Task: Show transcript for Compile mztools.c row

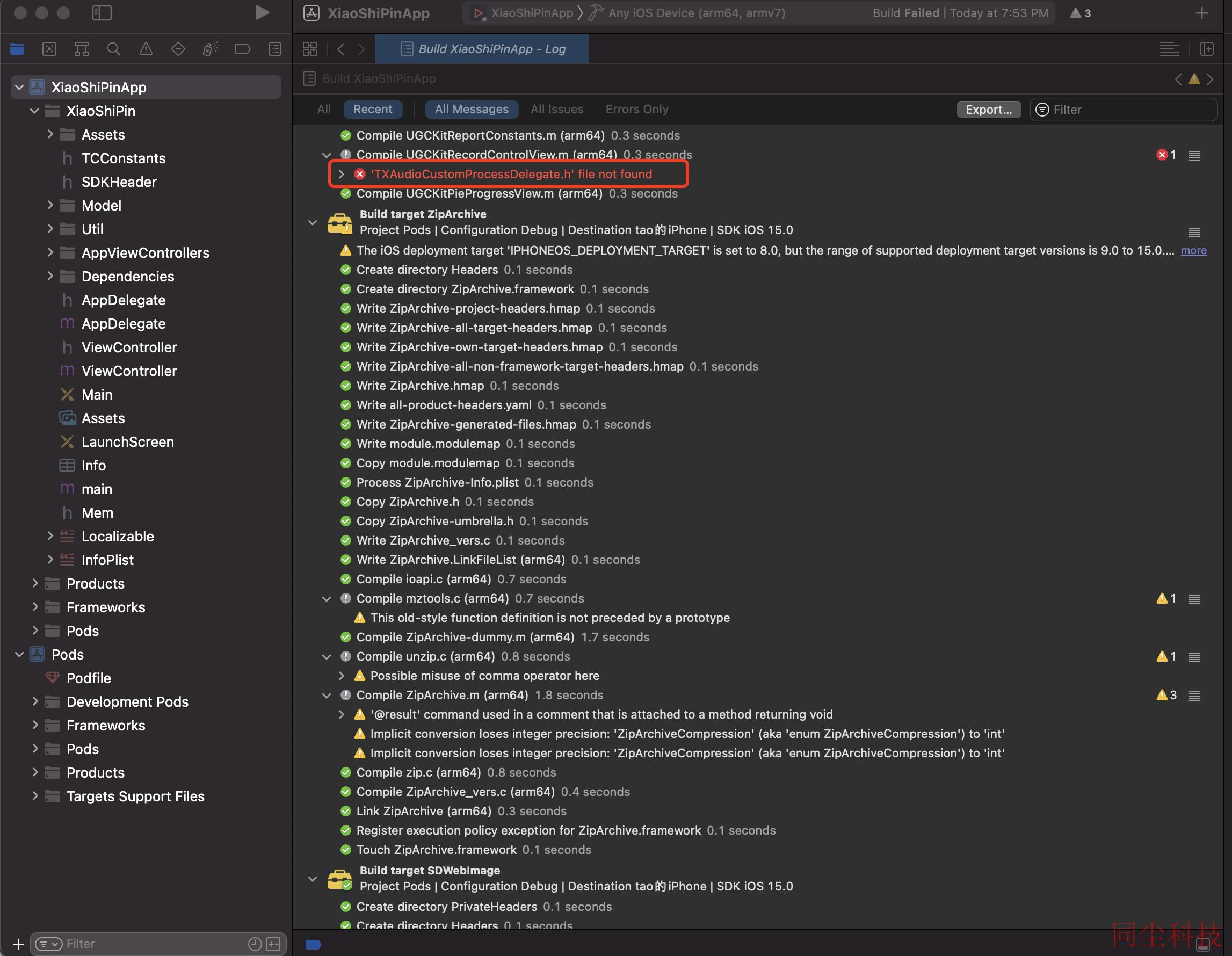Action: (1194, 599)
